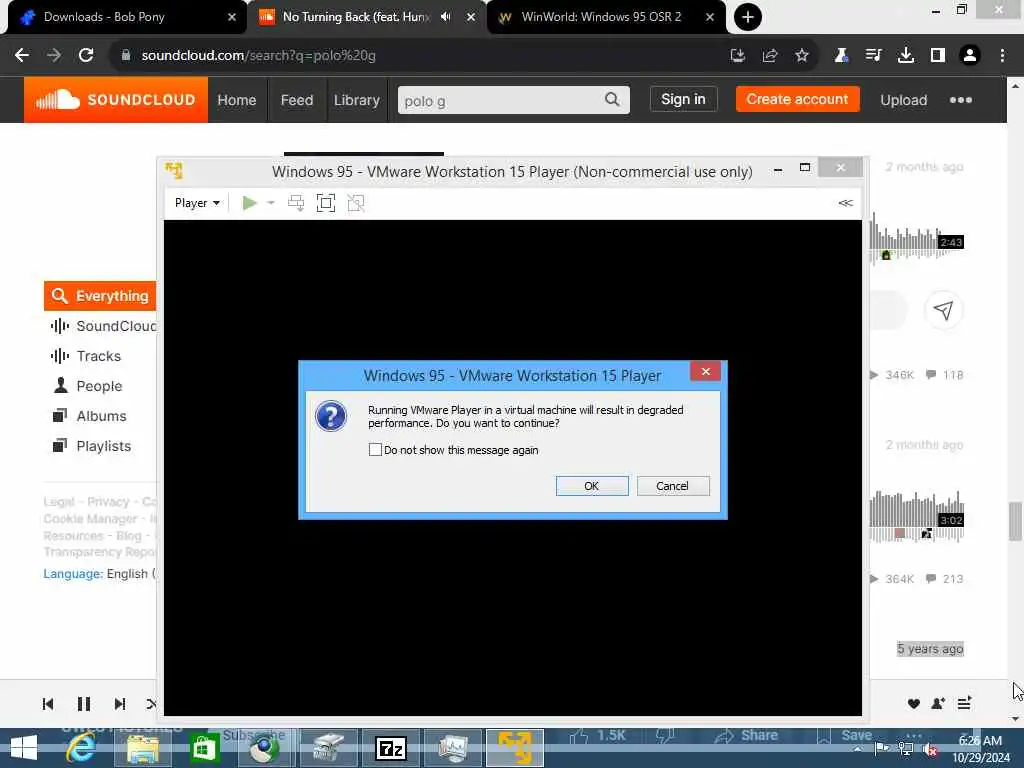1024x768 pixels.
Task: Toggle the browser side panel
Action: (938, 56)
